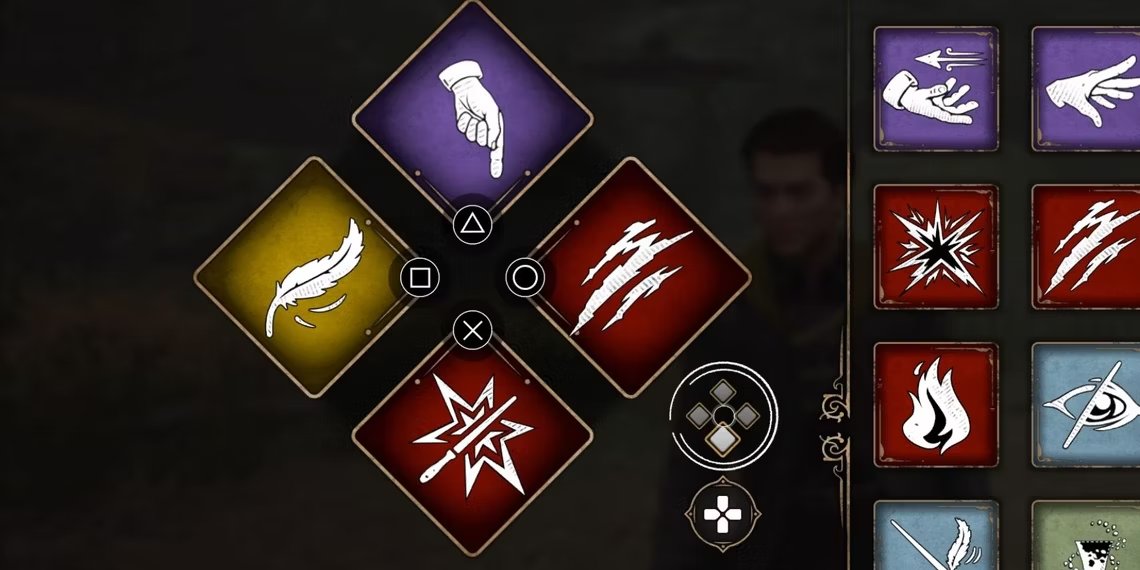Pick the red slash-marks tile in grid

(1086, 246)
